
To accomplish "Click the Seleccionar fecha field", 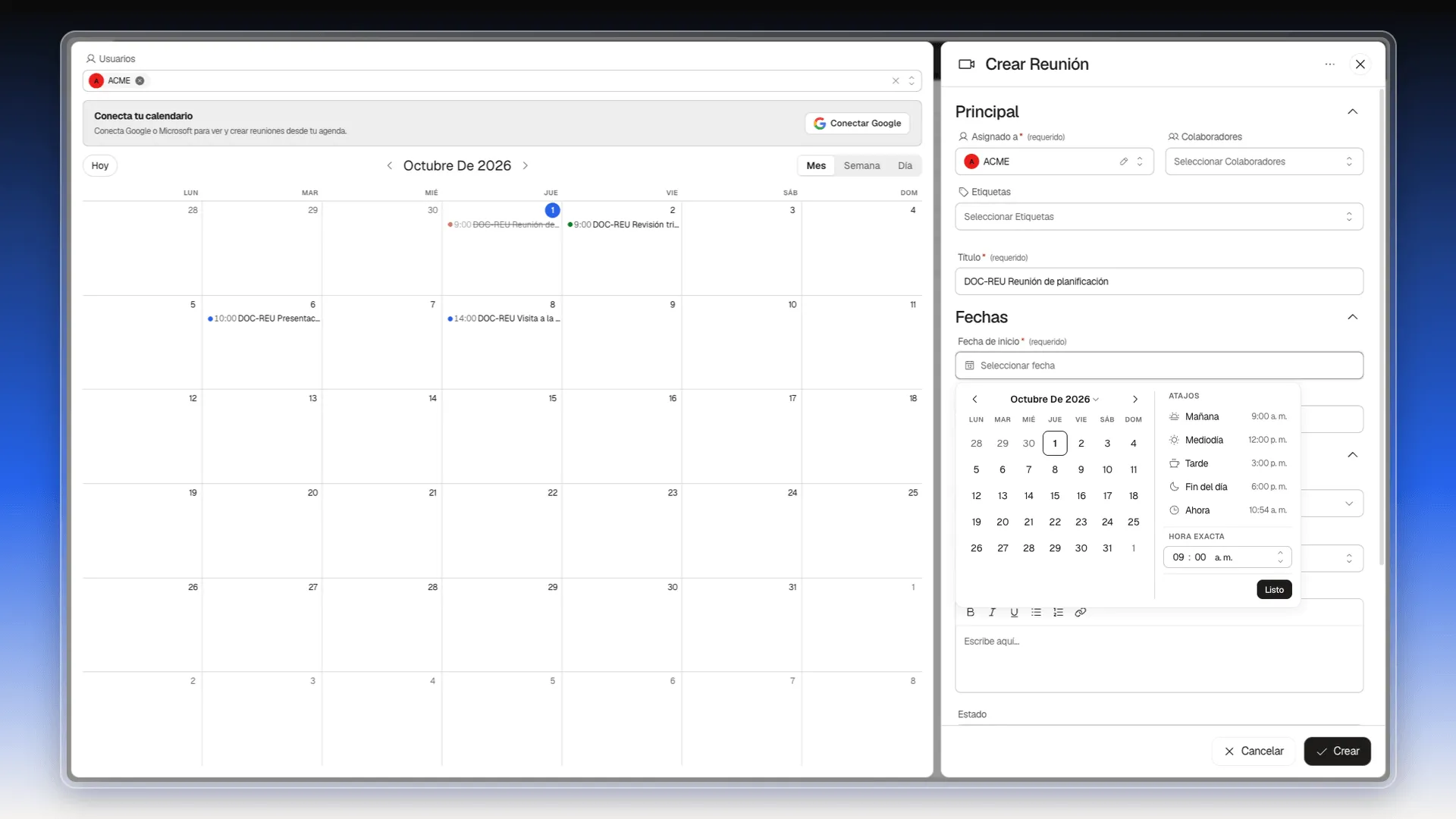I will [x=1159, y=366].
